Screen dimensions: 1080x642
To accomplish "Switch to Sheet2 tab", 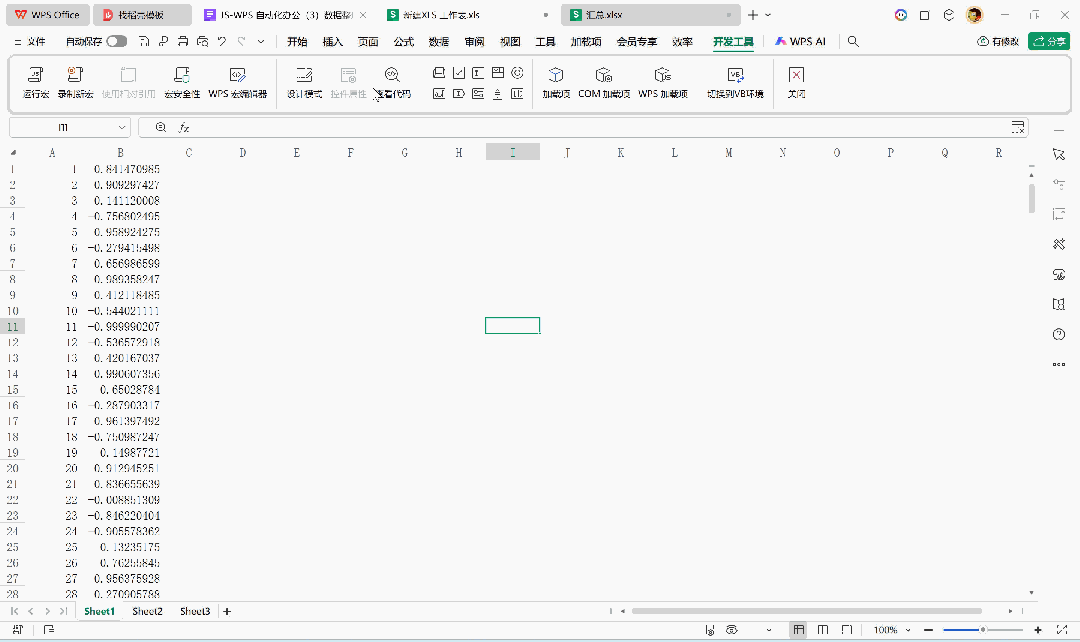I will point(147,611).
